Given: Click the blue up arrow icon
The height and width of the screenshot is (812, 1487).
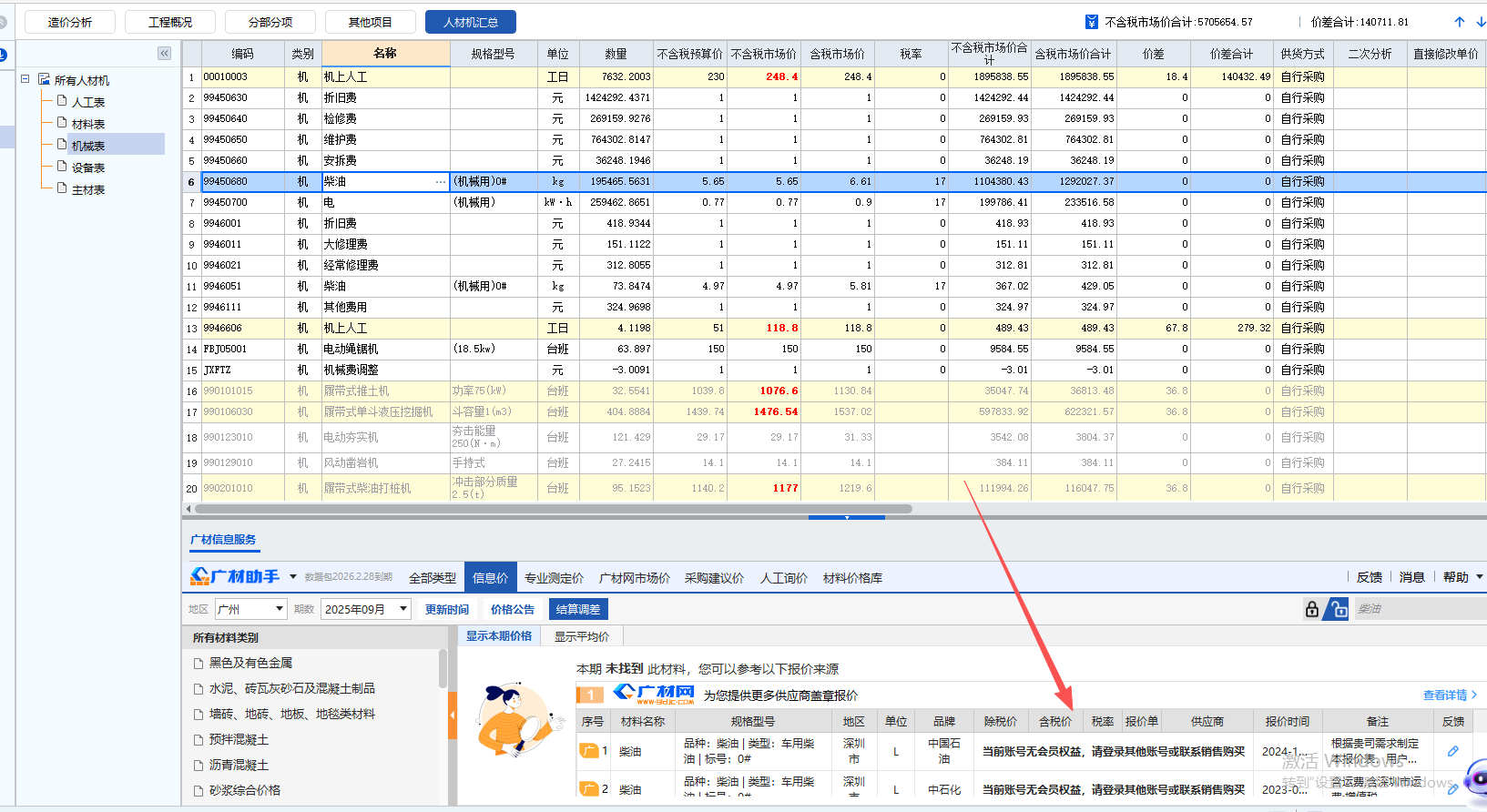Looking at the screenshot, I should click(x=1460, y=22).
